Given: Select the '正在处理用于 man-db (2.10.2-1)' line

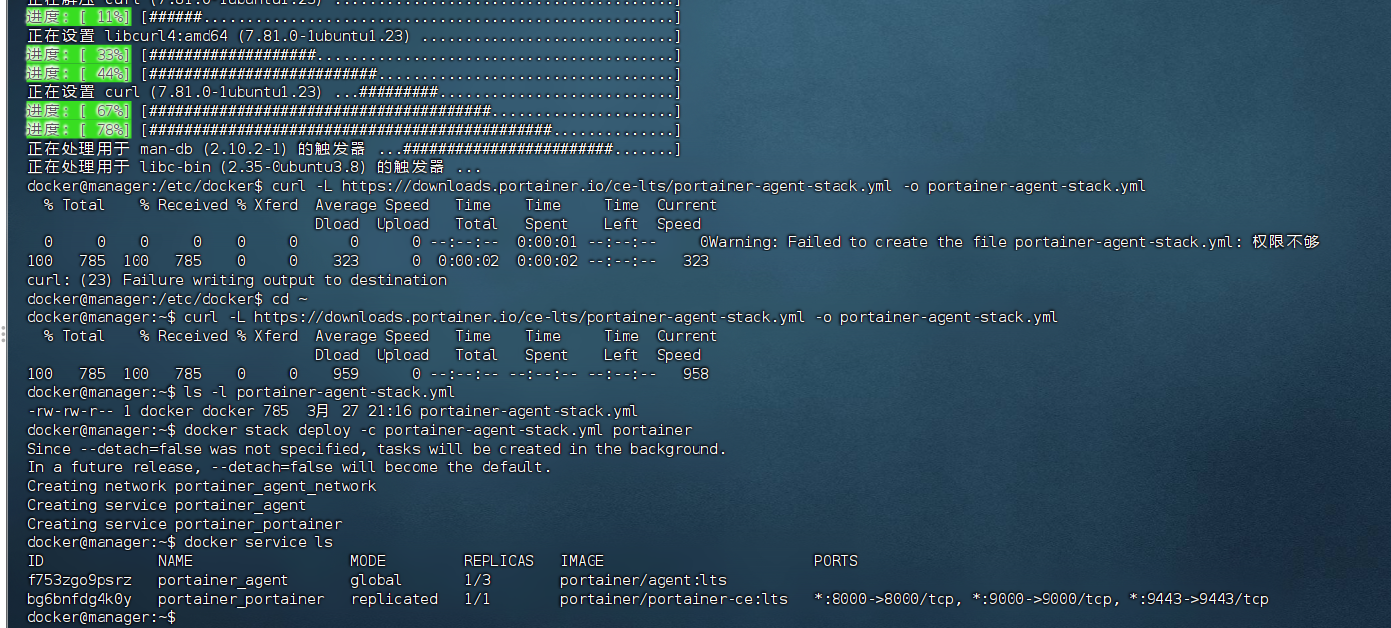Looking at the screenshot, I should click(353, 149).
